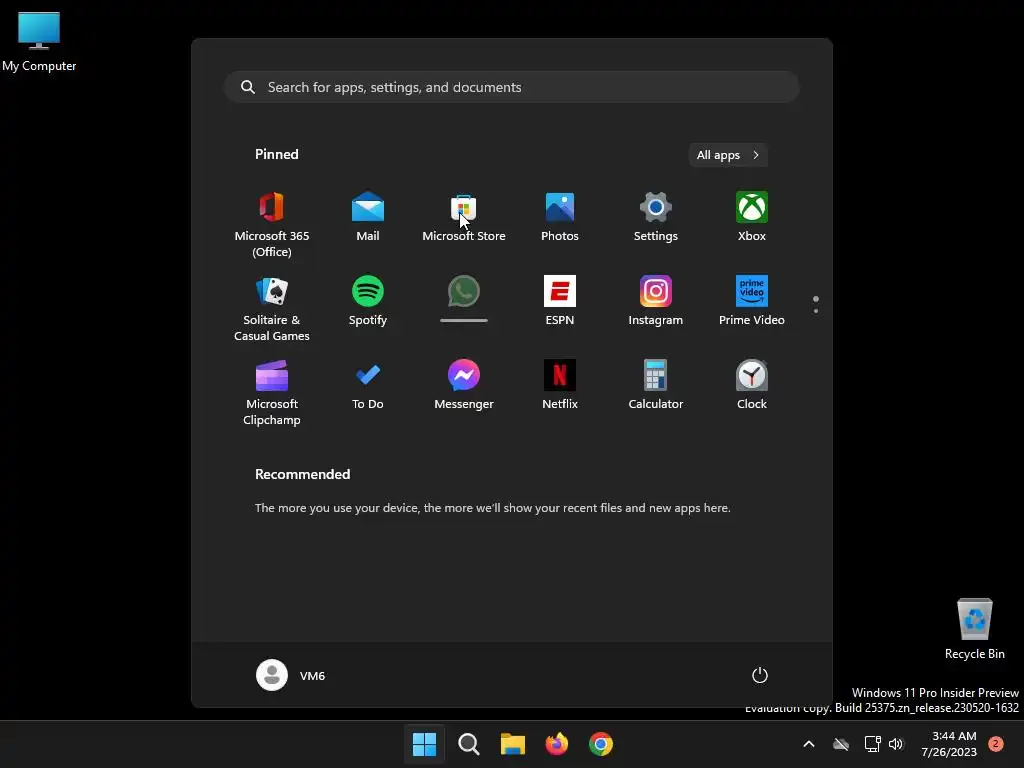
Task: Open the notifications badge showing 2
Action: pos(996,744)
